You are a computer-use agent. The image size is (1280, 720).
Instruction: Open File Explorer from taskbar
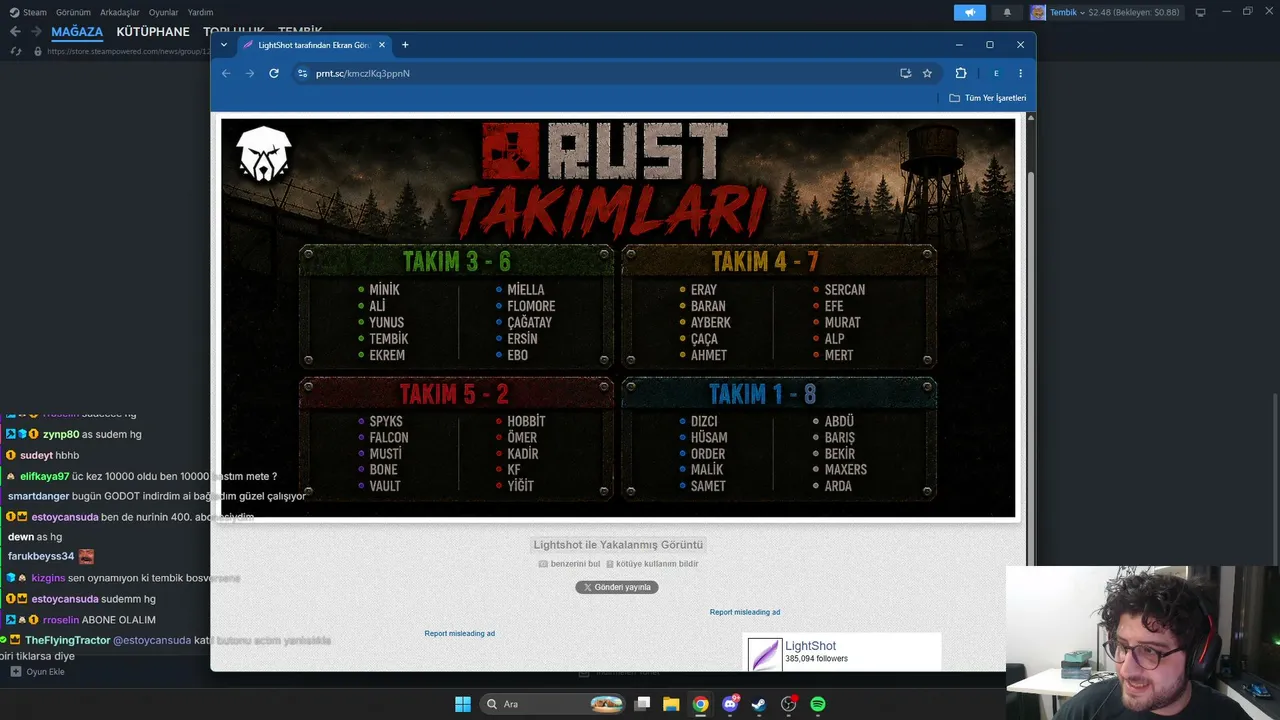coord(671,704)
